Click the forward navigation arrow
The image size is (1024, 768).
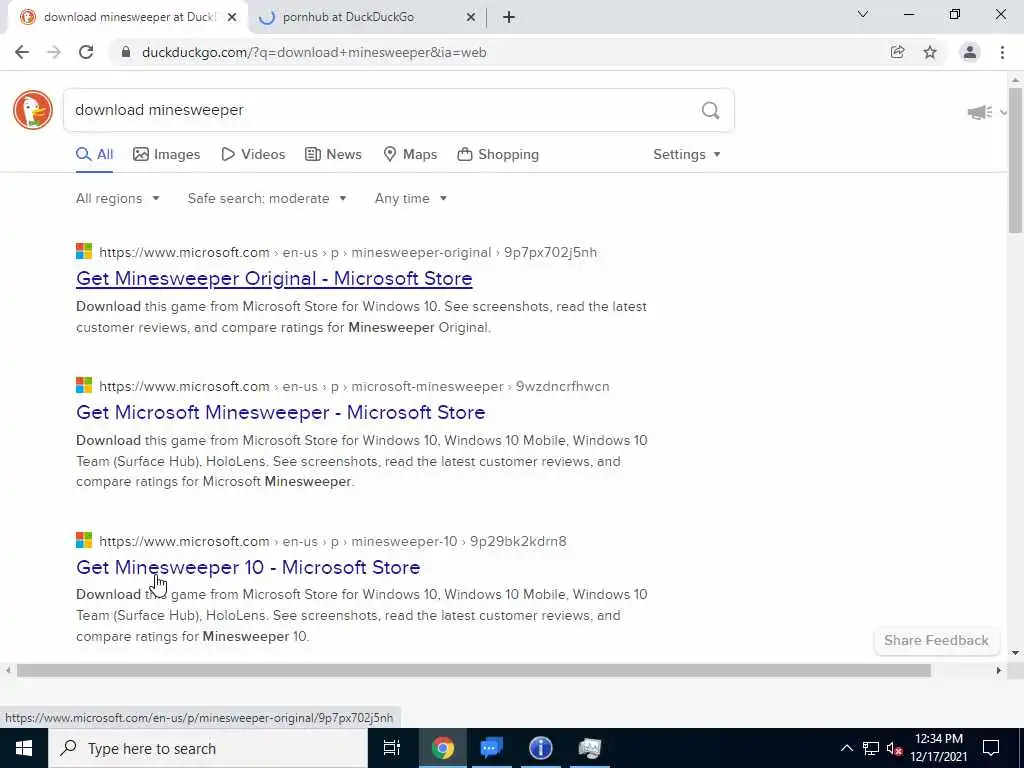point(54,52)
